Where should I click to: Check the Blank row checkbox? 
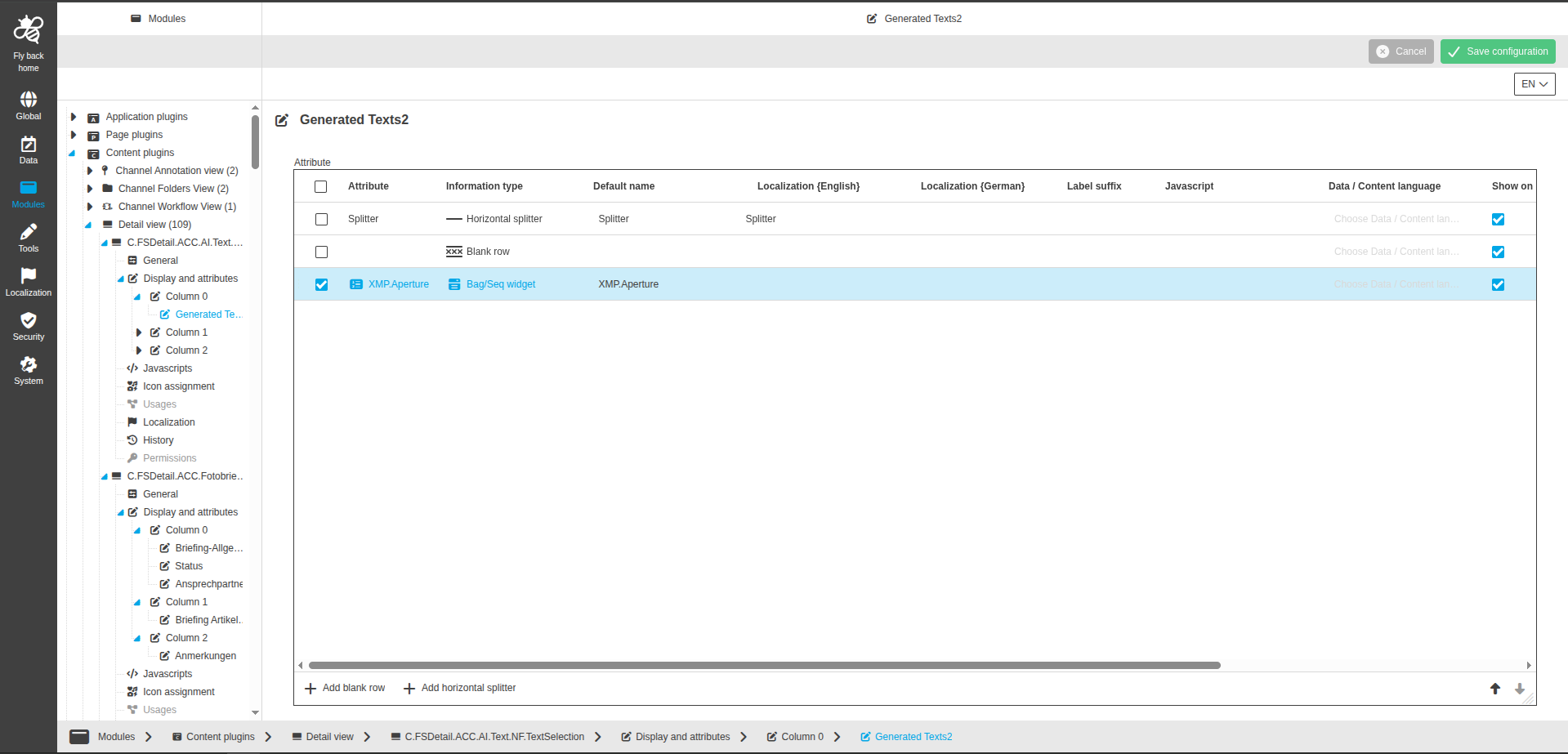pyautogui.click(x=321, y=252)
